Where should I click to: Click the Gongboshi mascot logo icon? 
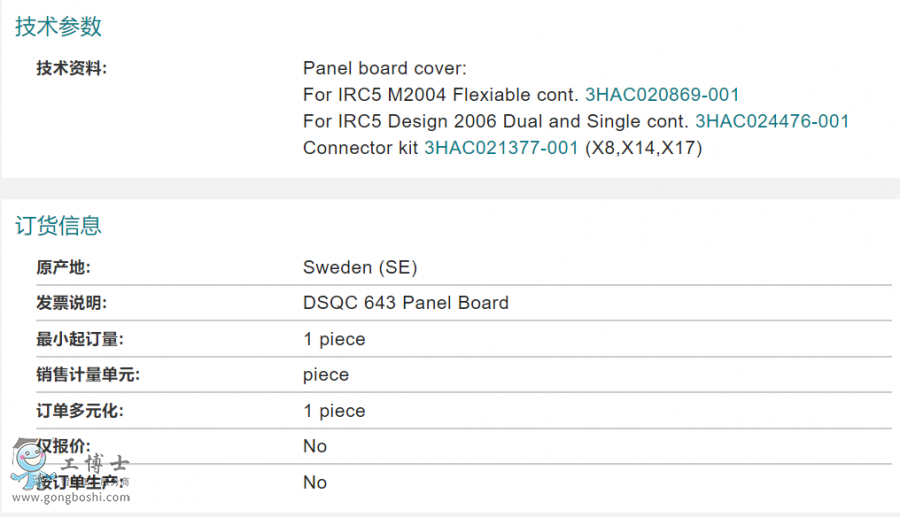click(x=30, y=464)
